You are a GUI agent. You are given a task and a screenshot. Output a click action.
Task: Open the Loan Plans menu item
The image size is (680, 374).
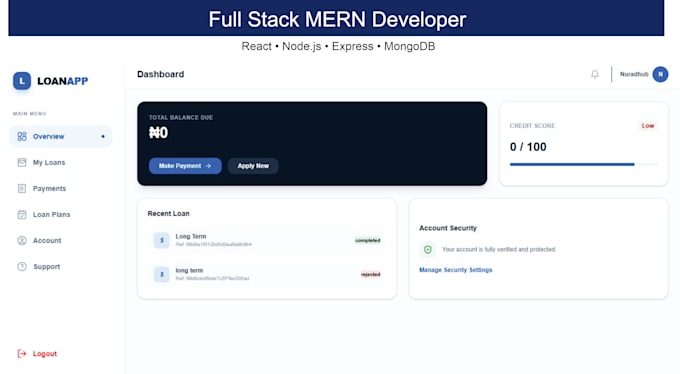61,214
